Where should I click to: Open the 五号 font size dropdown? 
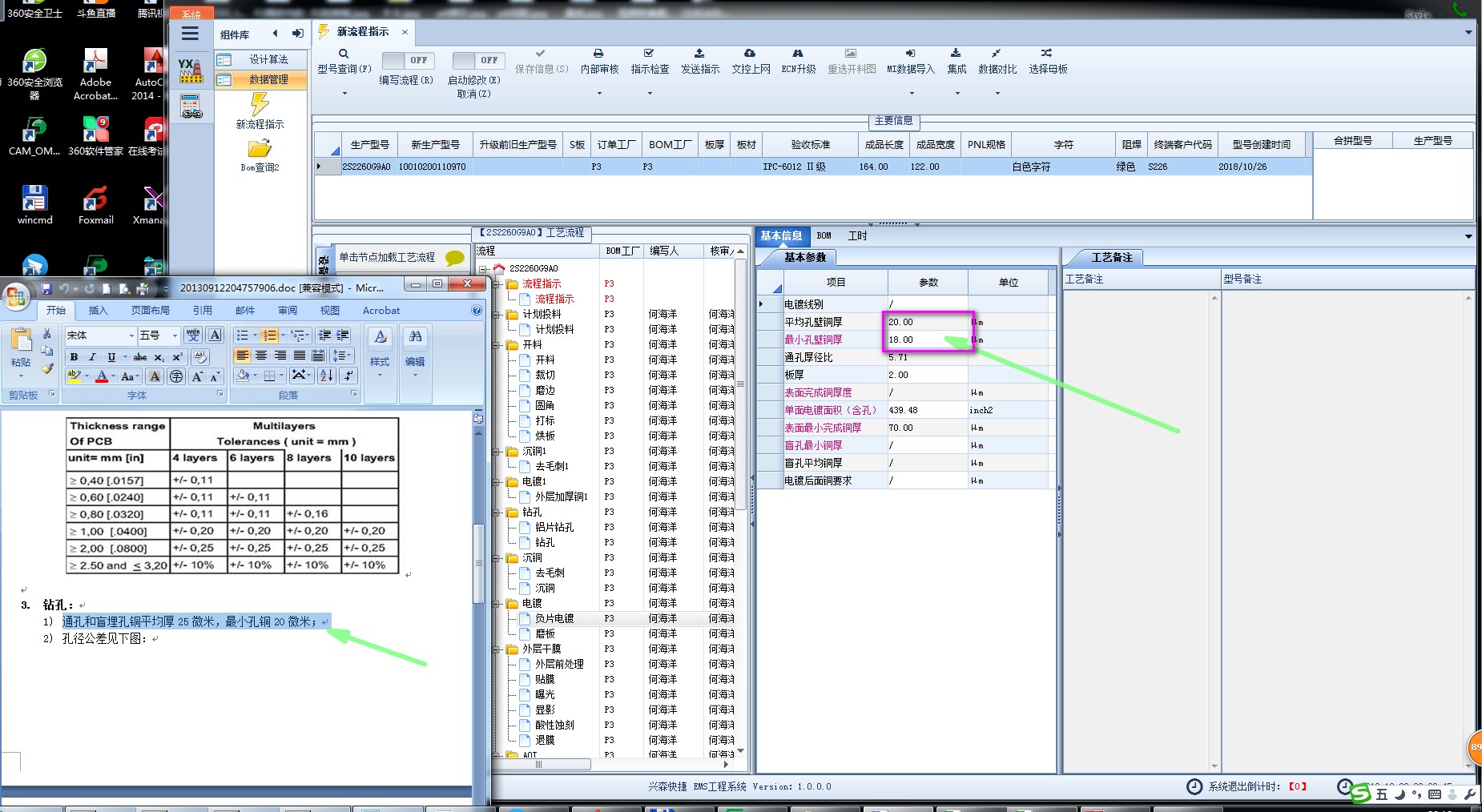coord(175,336)
